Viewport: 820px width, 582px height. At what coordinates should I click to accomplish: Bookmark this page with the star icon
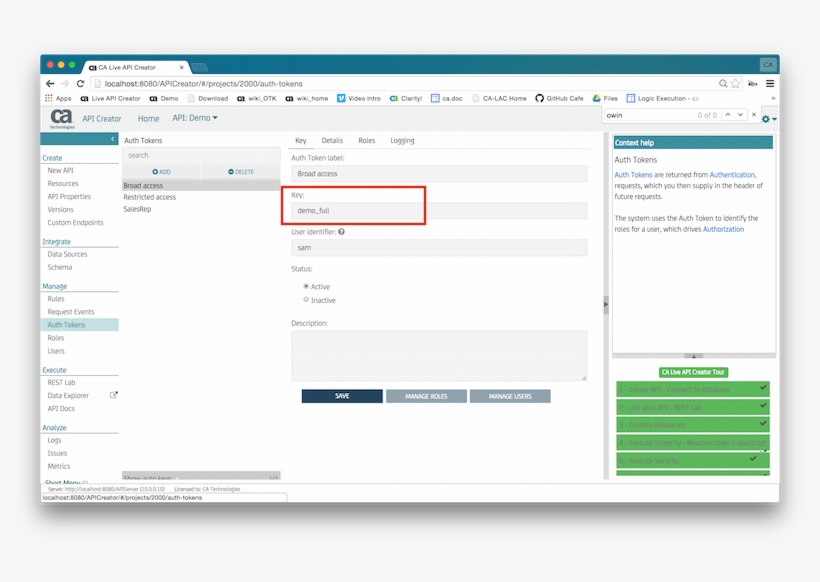(x=736, y=84)
